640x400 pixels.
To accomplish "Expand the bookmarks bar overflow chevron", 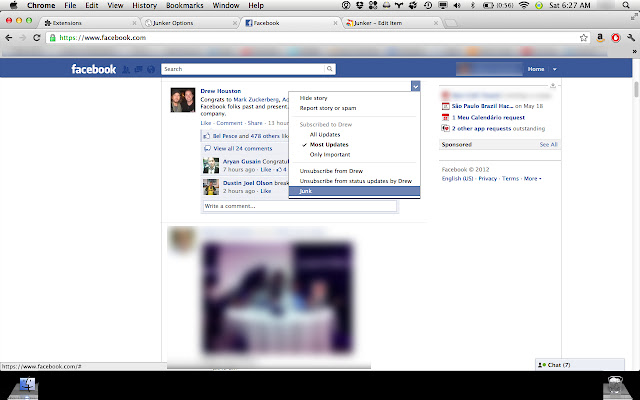I will (634, 51).
